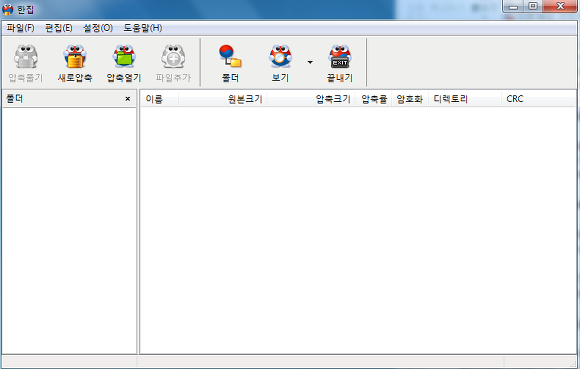Sort by CRC column header

[x=538, y=99]
